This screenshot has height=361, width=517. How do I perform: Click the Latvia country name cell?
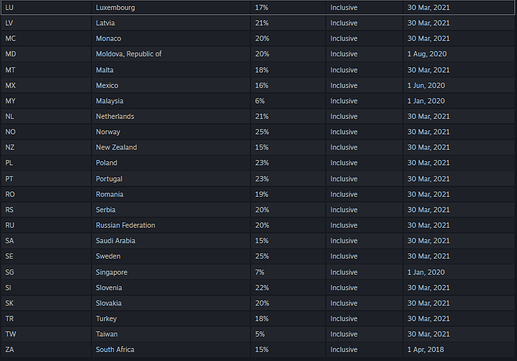pyautogui.click(x=171, y=23)
